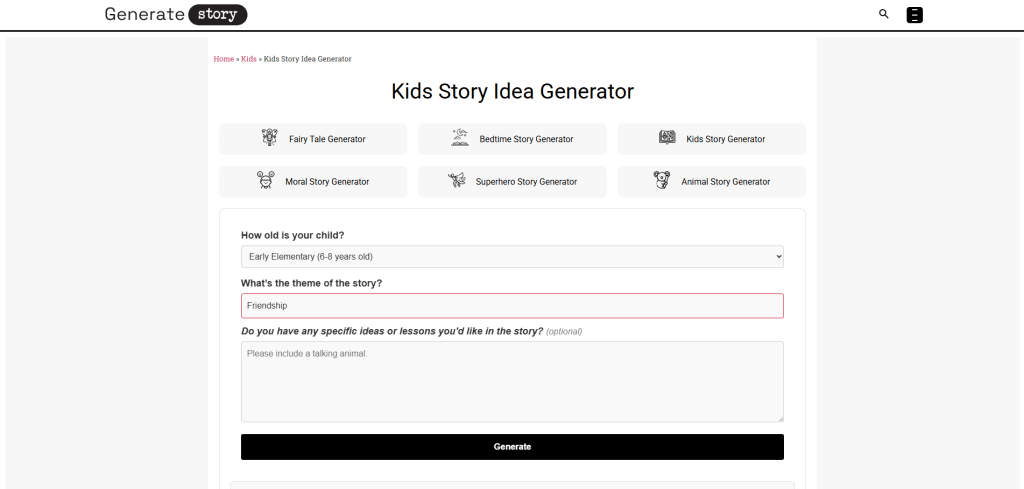Click the Kids breadcrumb link
1024x489 pixels.
(248, 59)
